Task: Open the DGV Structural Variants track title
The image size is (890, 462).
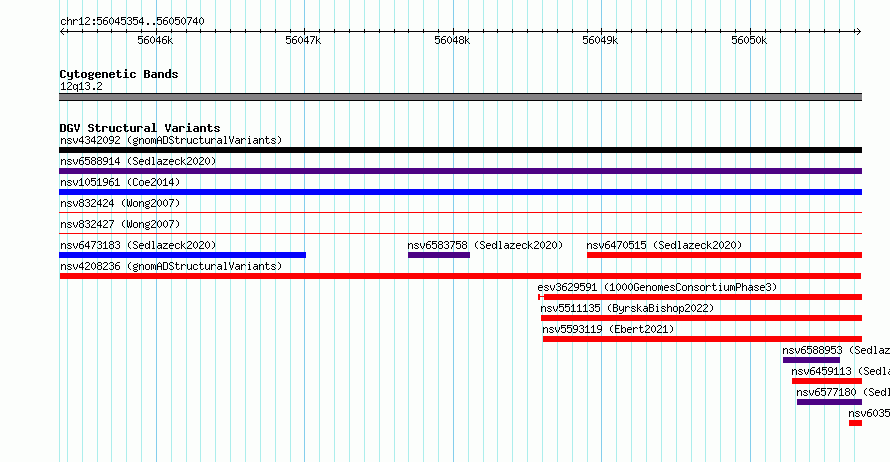Action: pyautogui.click(x=140, y=128)
